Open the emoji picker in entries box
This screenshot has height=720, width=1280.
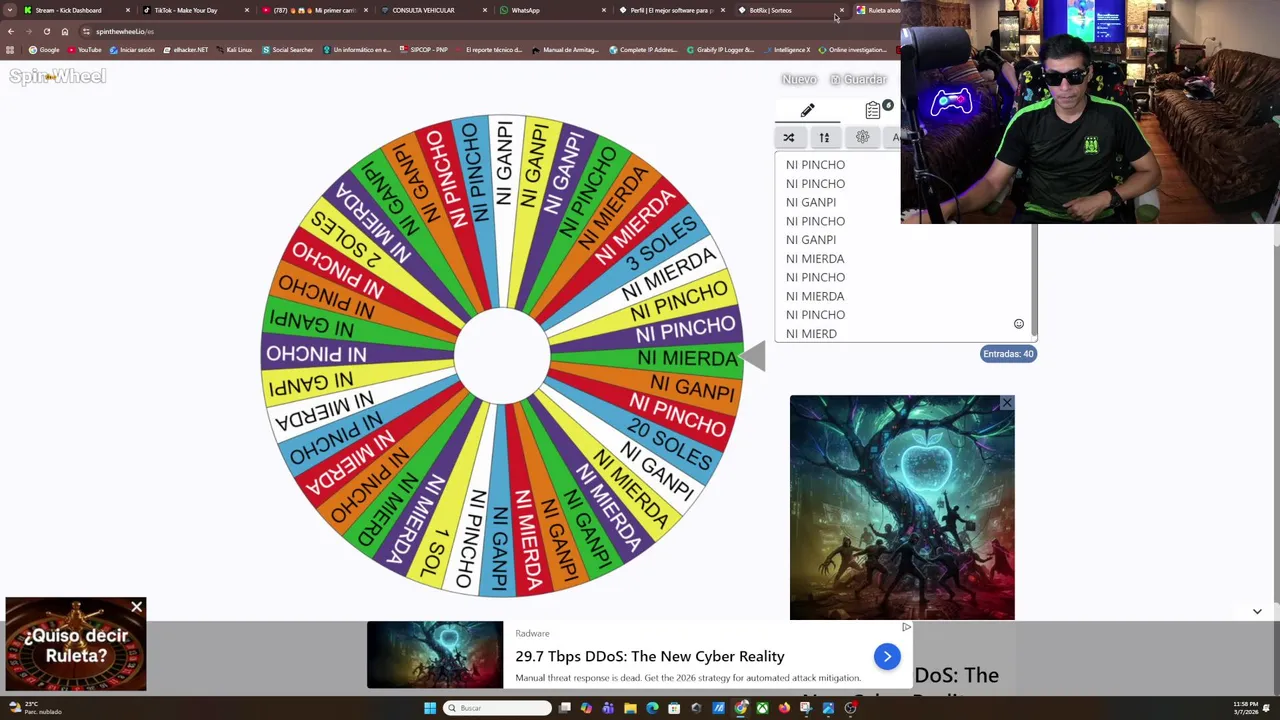pyautogui.click(x=1019, y=324)
